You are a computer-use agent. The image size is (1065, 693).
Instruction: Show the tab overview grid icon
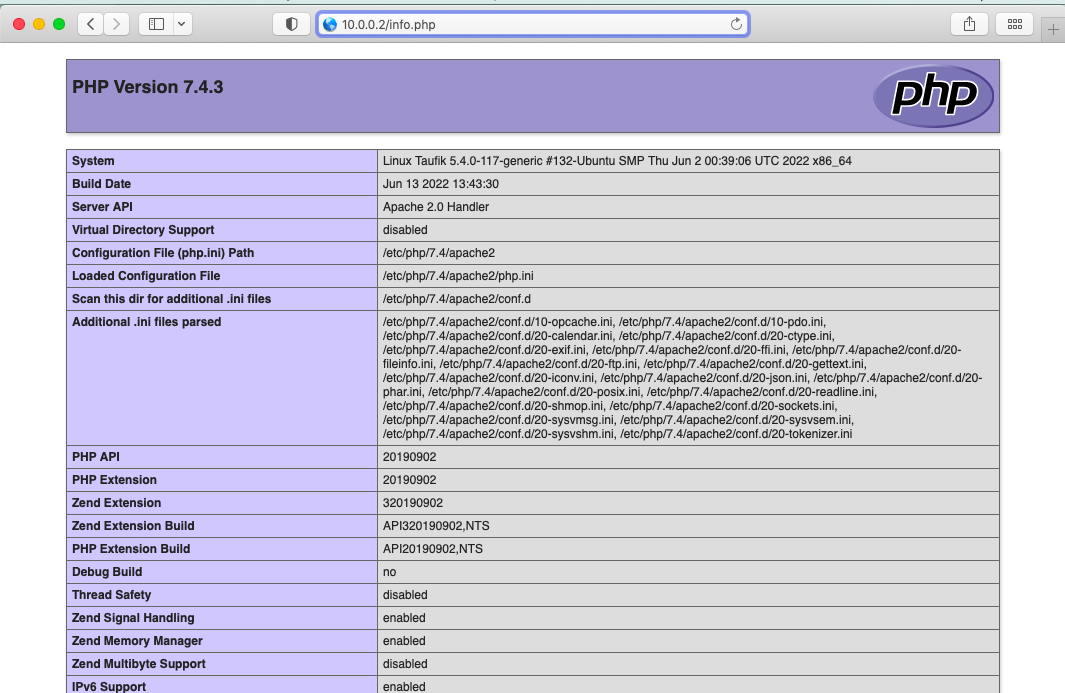pos(1015,24)
